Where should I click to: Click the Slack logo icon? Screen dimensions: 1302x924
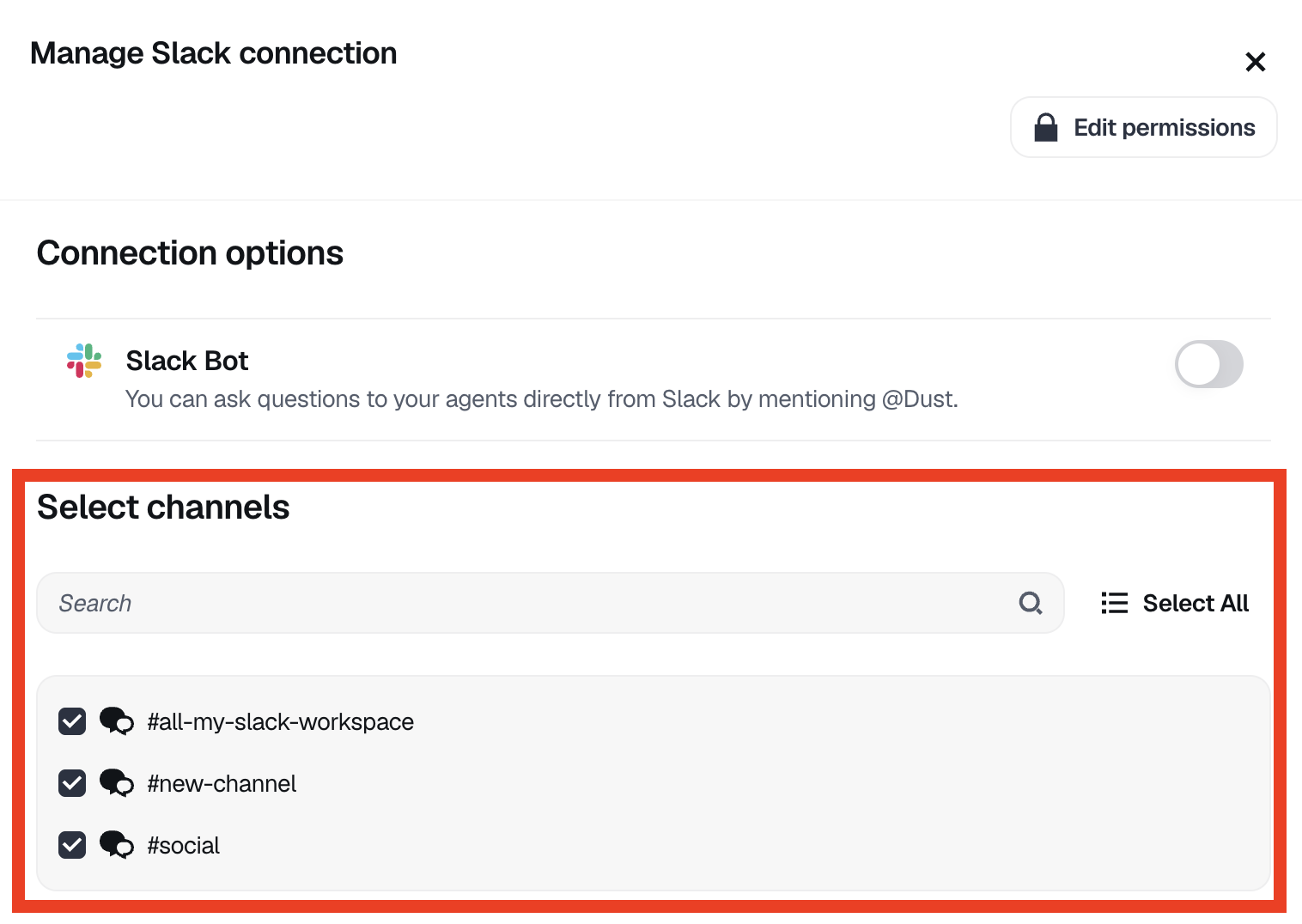tap(84, 361)
